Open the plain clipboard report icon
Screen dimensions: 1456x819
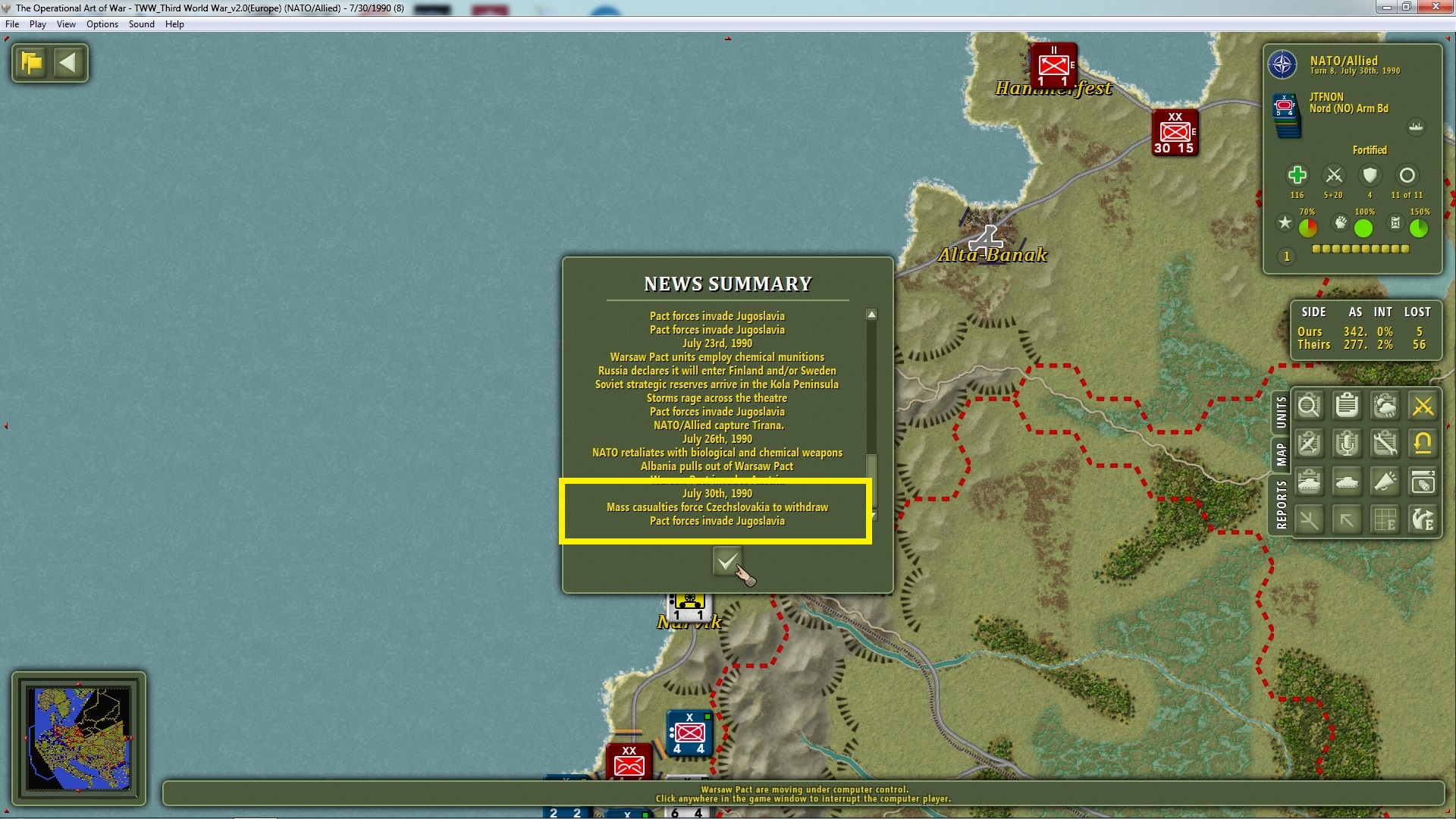(1347, 406)
